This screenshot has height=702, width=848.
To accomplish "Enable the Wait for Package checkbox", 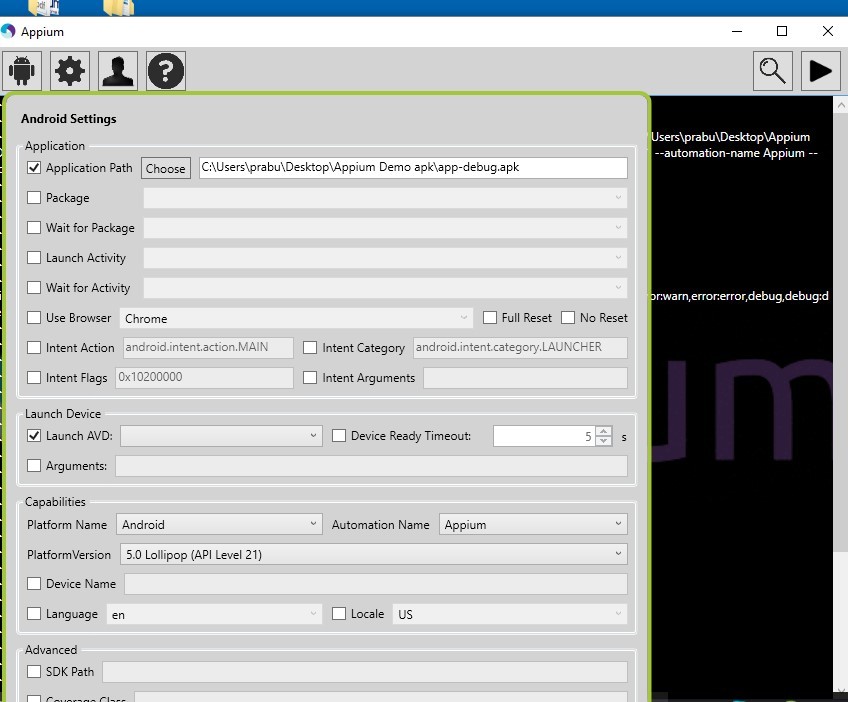I will coord(34,228).
